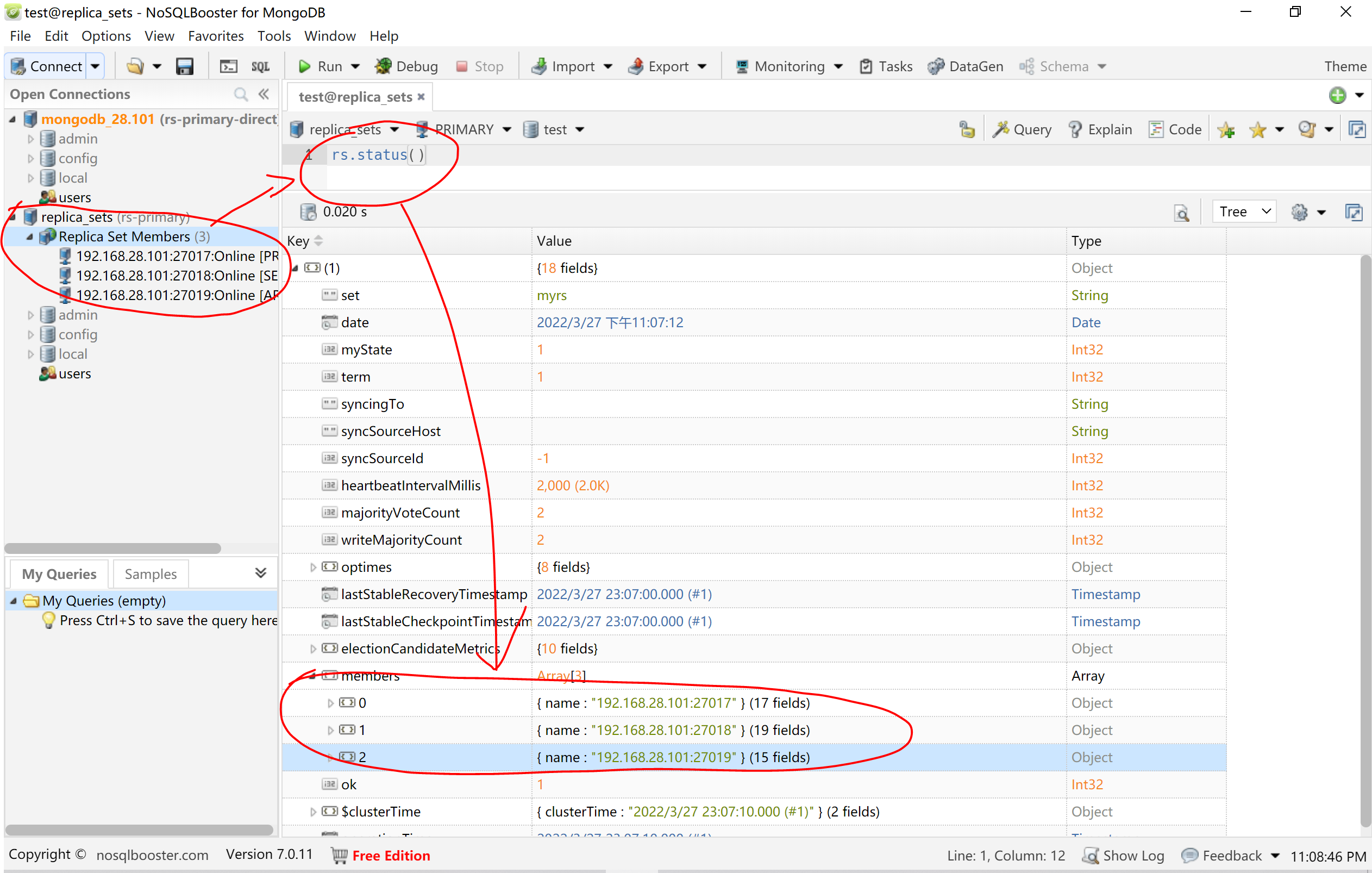1372x873 pixels.
Task: Click the Stop button
Action: click(480, 66)
